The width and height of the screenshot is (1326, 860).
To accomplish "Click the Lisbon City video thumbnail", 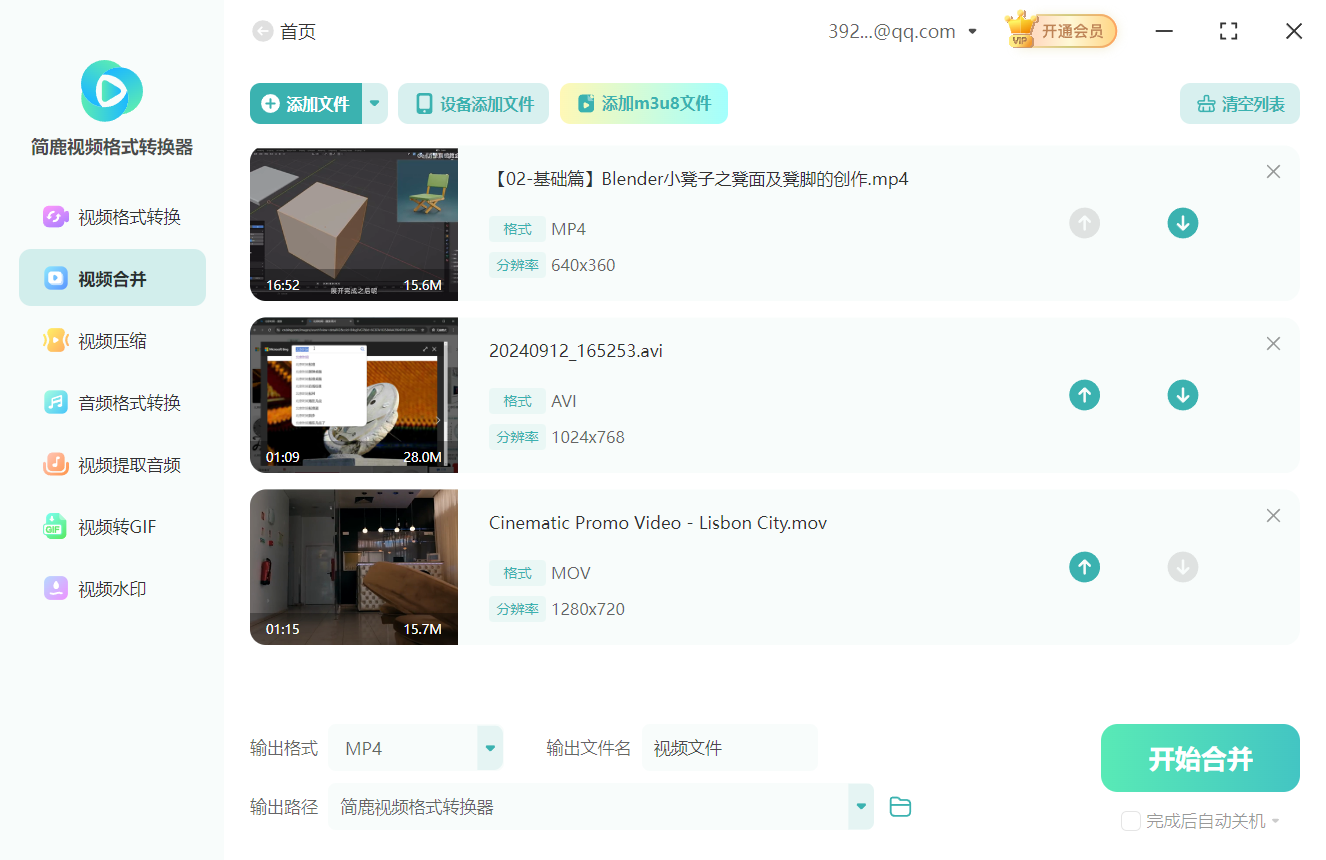I will pos(354,567).
